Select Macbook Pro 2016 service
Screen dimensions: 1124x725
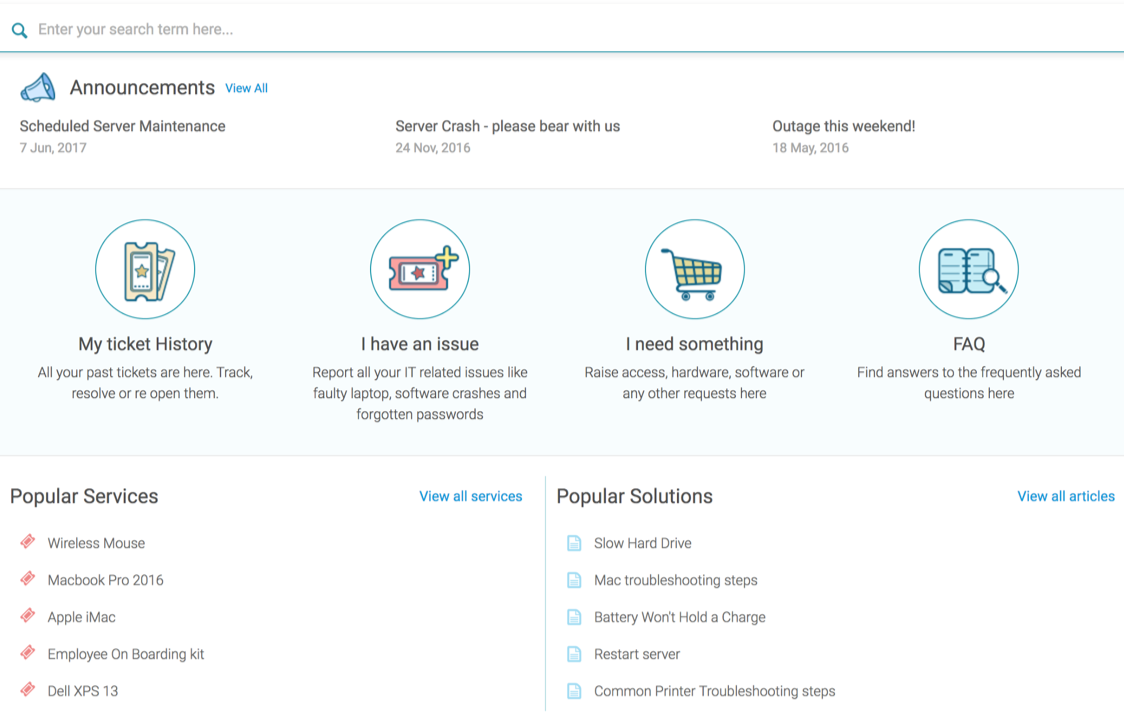point(105,580)
